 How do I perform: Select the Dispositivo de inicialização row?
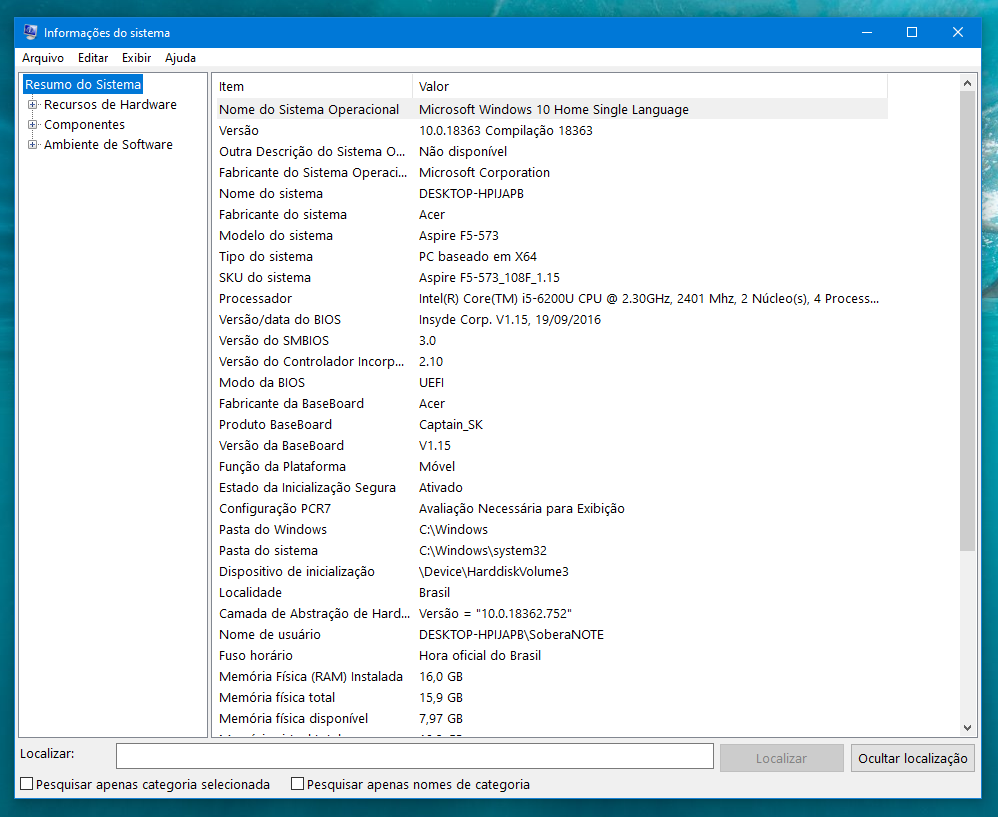552,571
